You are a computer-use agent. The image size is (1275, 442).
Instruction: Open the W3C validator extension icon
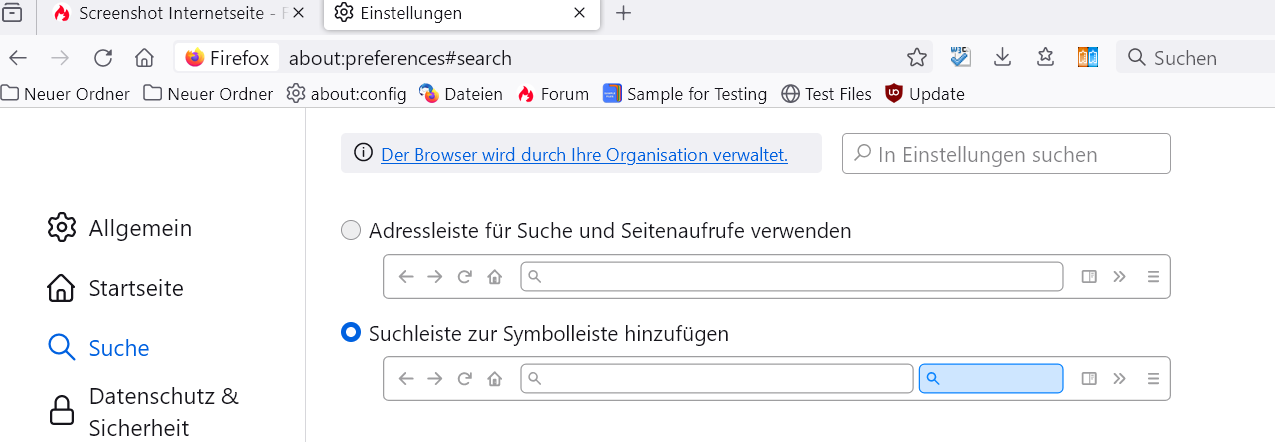[x=960, y=58]
